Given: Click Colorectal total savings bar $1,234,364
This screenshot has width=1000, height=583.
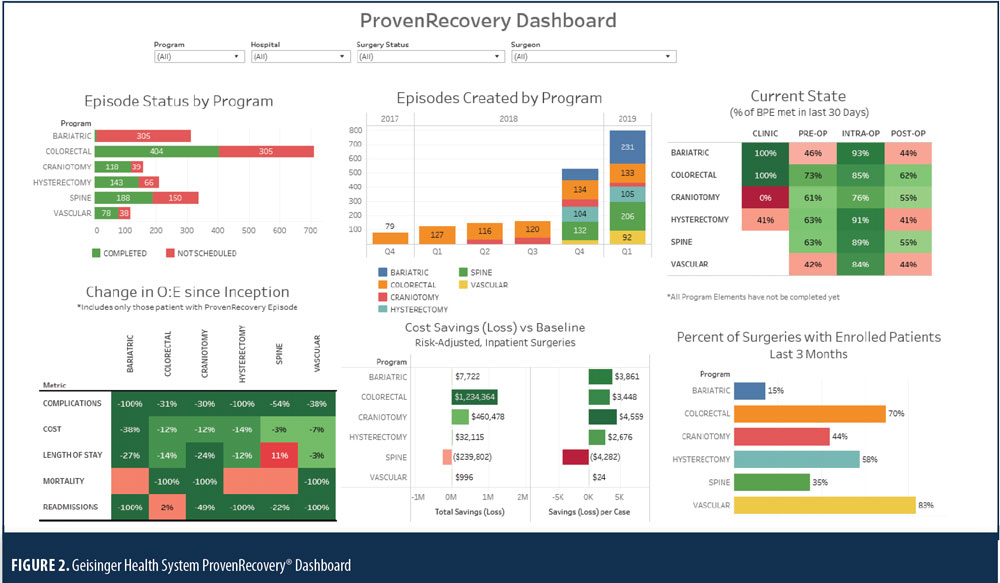Looking at the screenshot, I should click(474, 397).
